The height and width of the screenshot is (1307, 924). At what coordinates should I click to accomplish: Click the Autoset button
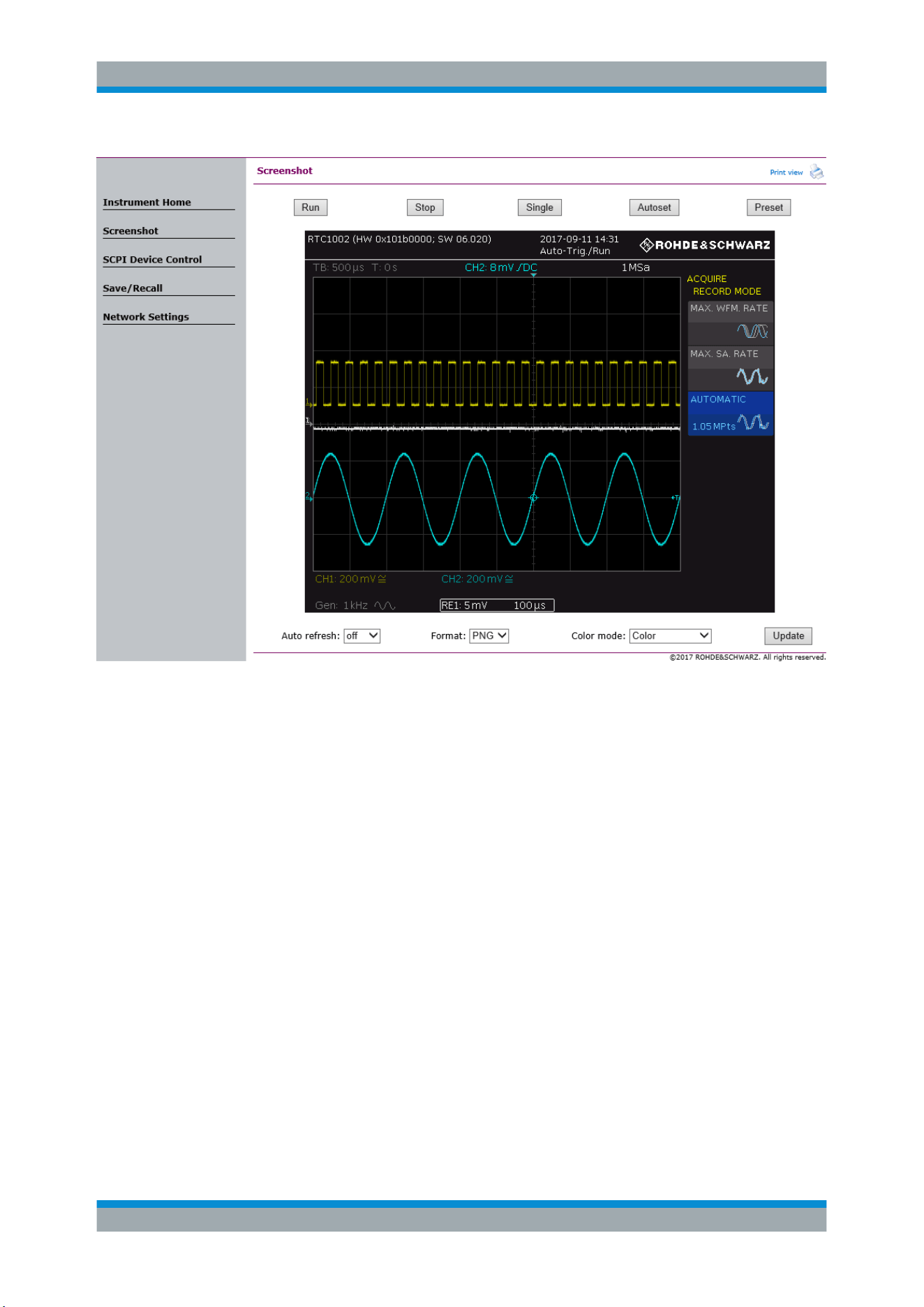(654, 207)
